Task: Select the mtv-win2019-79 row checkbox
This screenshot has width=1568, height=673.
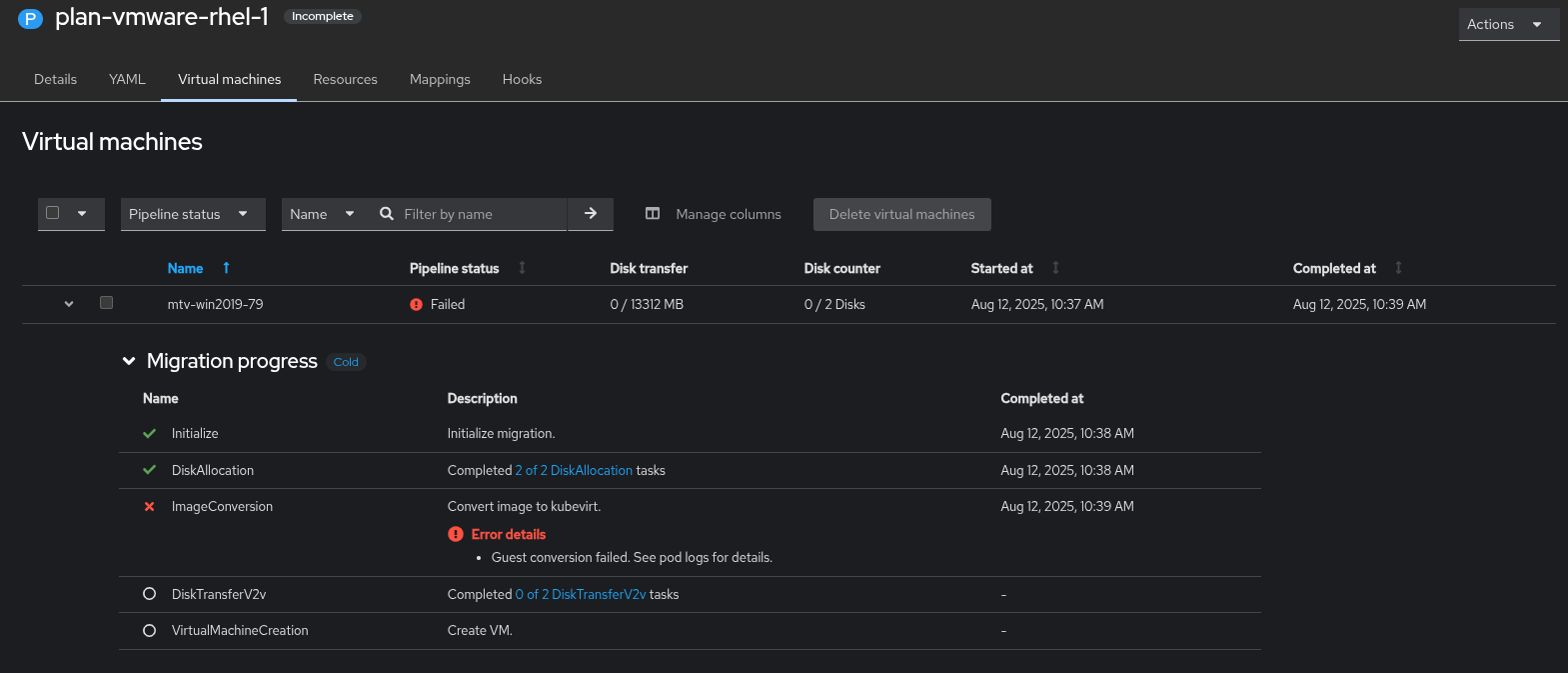Action: click(107, 303)
